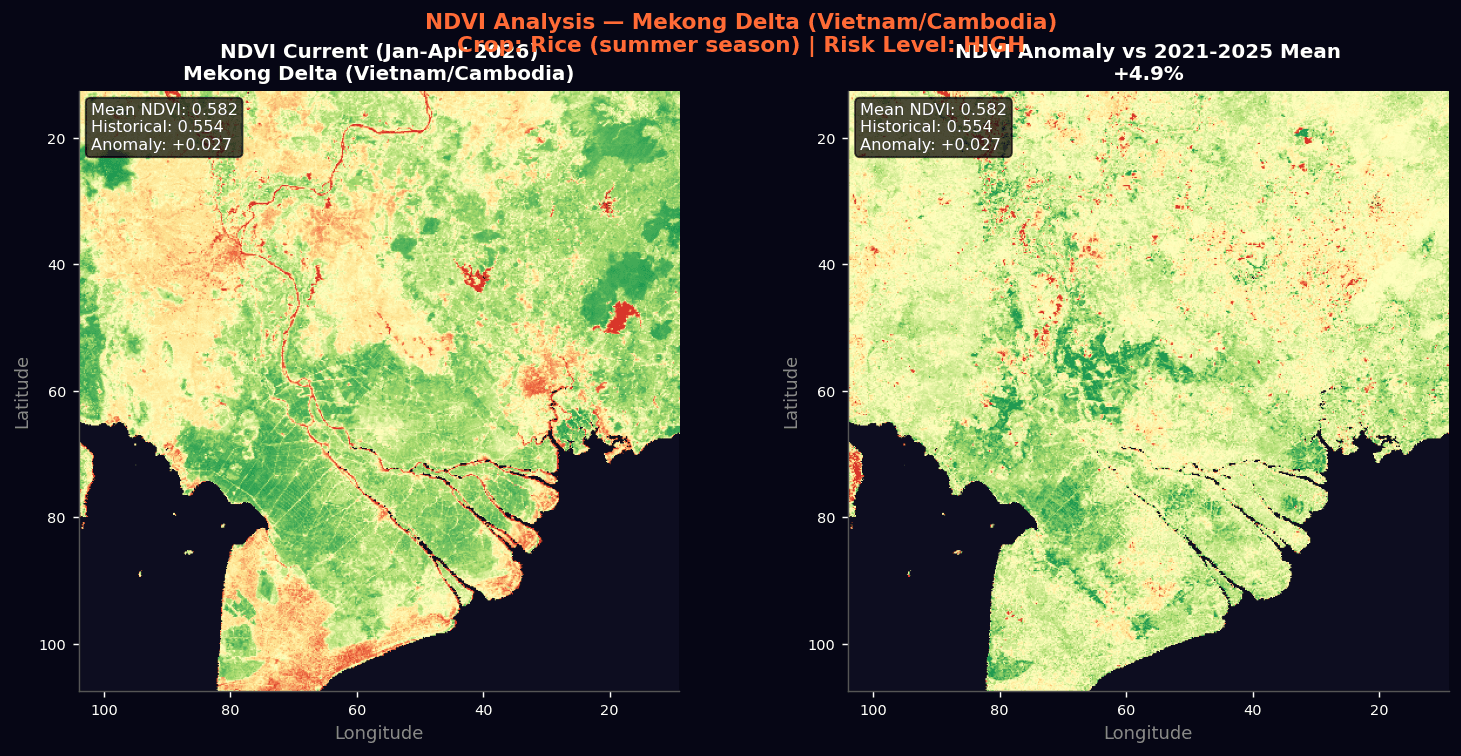Viewport: 1461px width, 756px height.
Task: Click longitude tick '100' on left plot
Action: [x=105, y=710]
